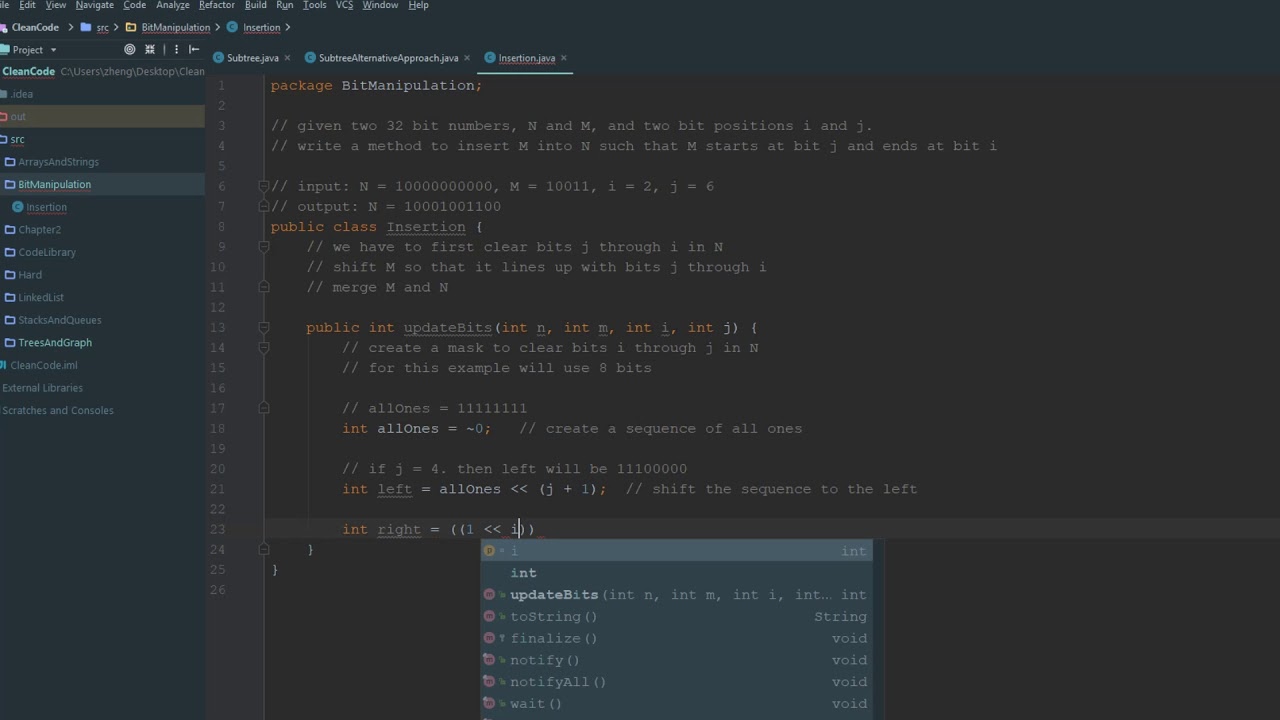The width and height of the screenshot is (1280, 720).
Task: Close the Subtree.java tab
Action: pyautogui.click(x=288, y=58)
